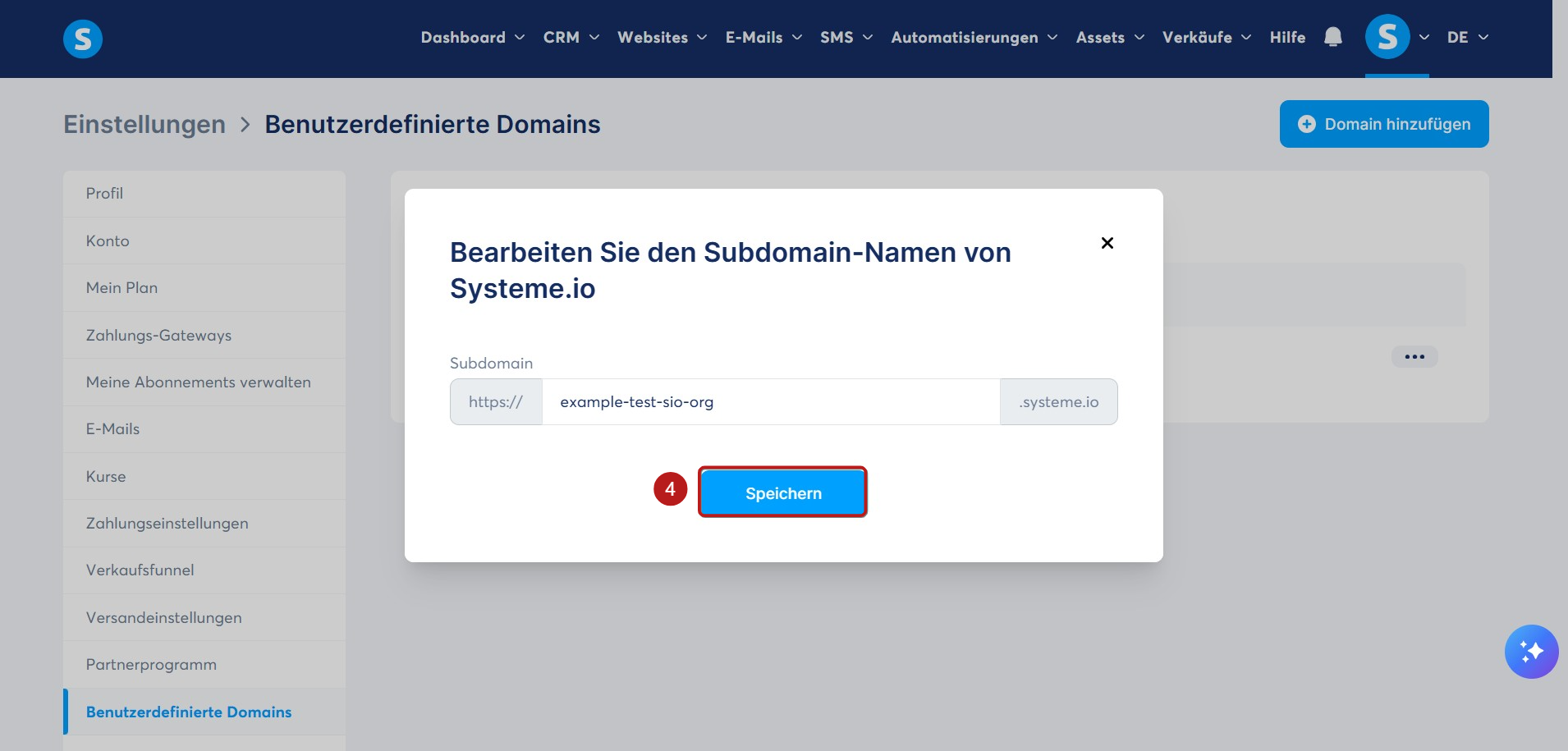1568x751 pixels.
Task: Expand the Websites dropdown menu
Action: tap(663, 37)
